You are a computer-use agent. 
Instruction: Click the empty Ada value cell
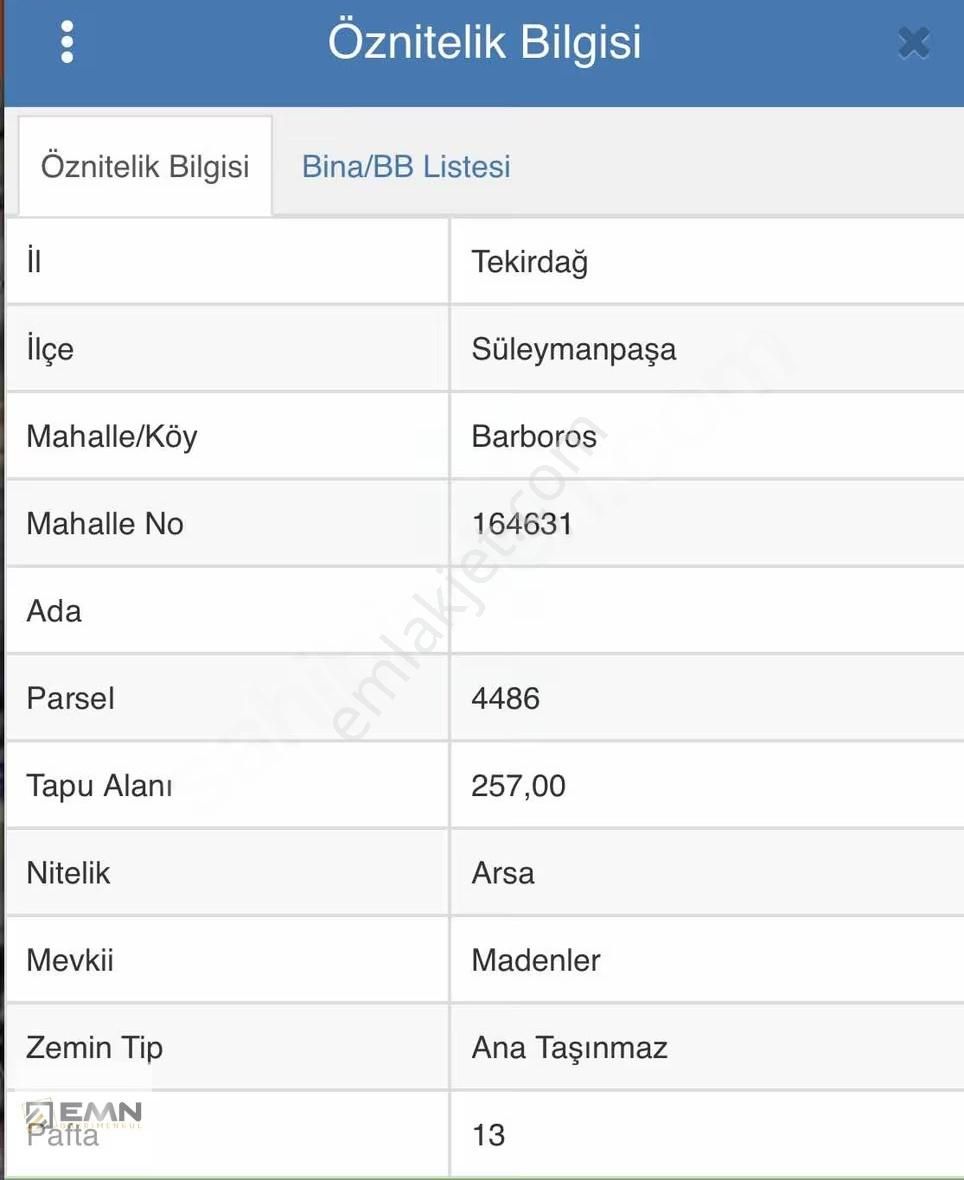point(706,610)
